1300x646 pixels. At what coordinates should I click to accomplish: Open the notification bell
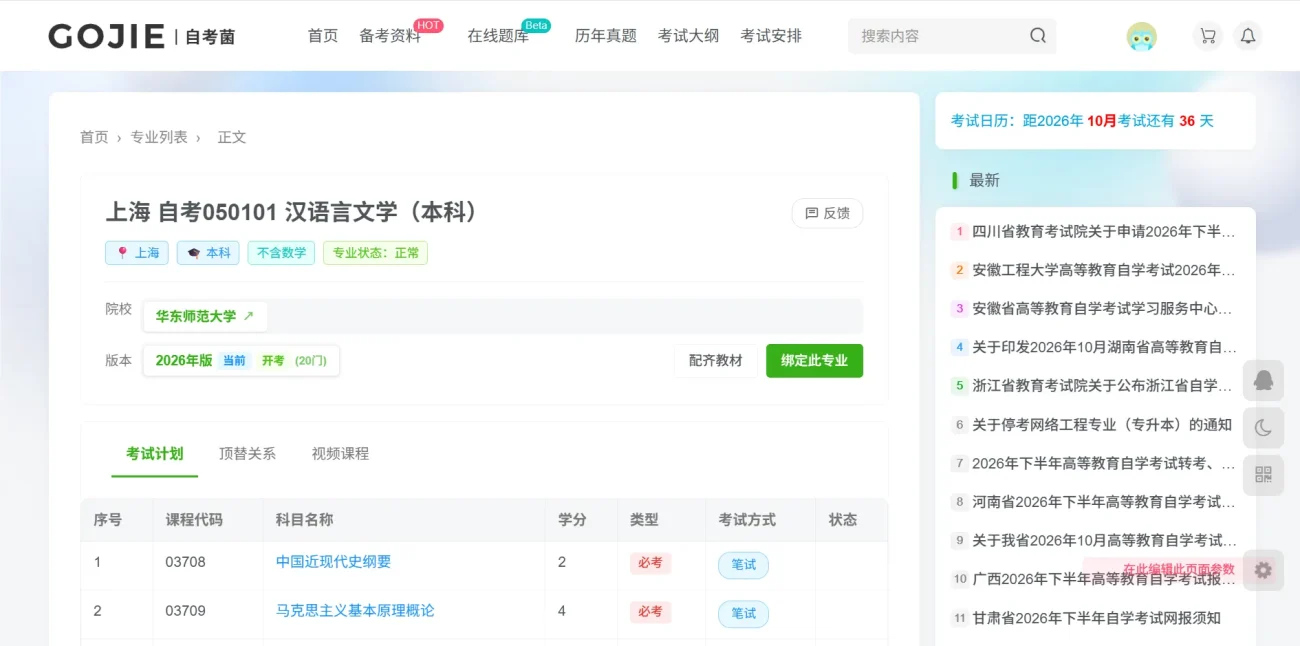[x=1248, y=36]
